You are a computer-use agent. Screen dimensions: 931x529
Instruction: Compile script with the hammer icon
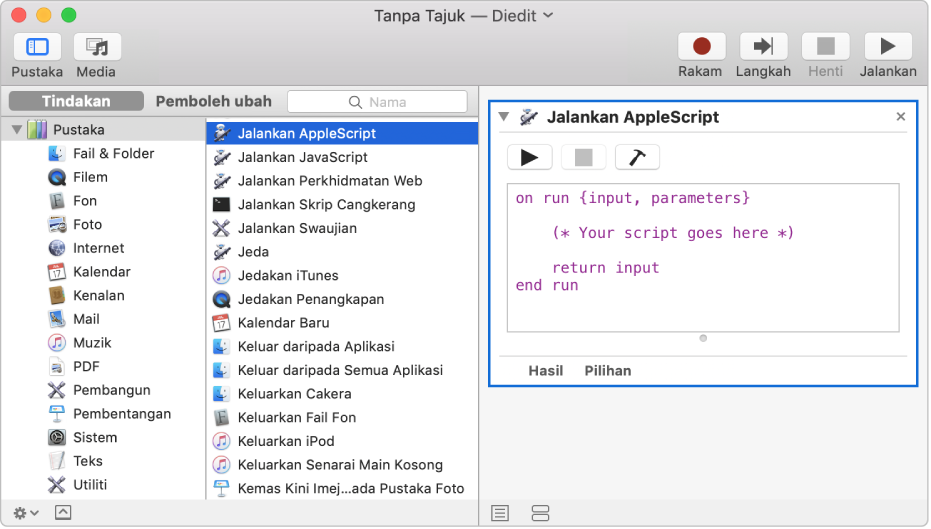click(637, 157)
